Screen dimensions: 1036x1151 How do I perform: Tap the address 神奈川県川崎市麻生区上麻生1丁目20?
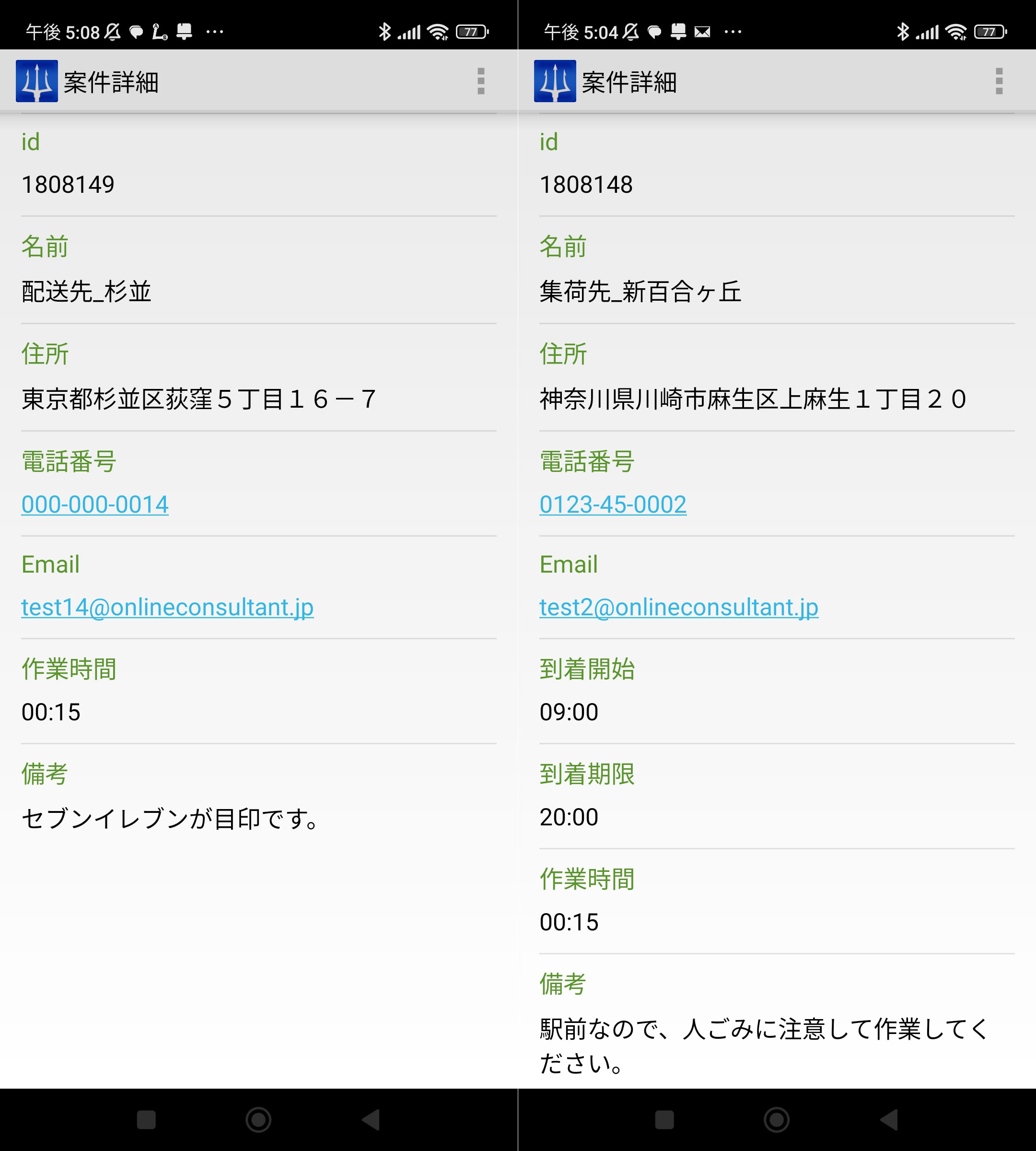point(753,399)
